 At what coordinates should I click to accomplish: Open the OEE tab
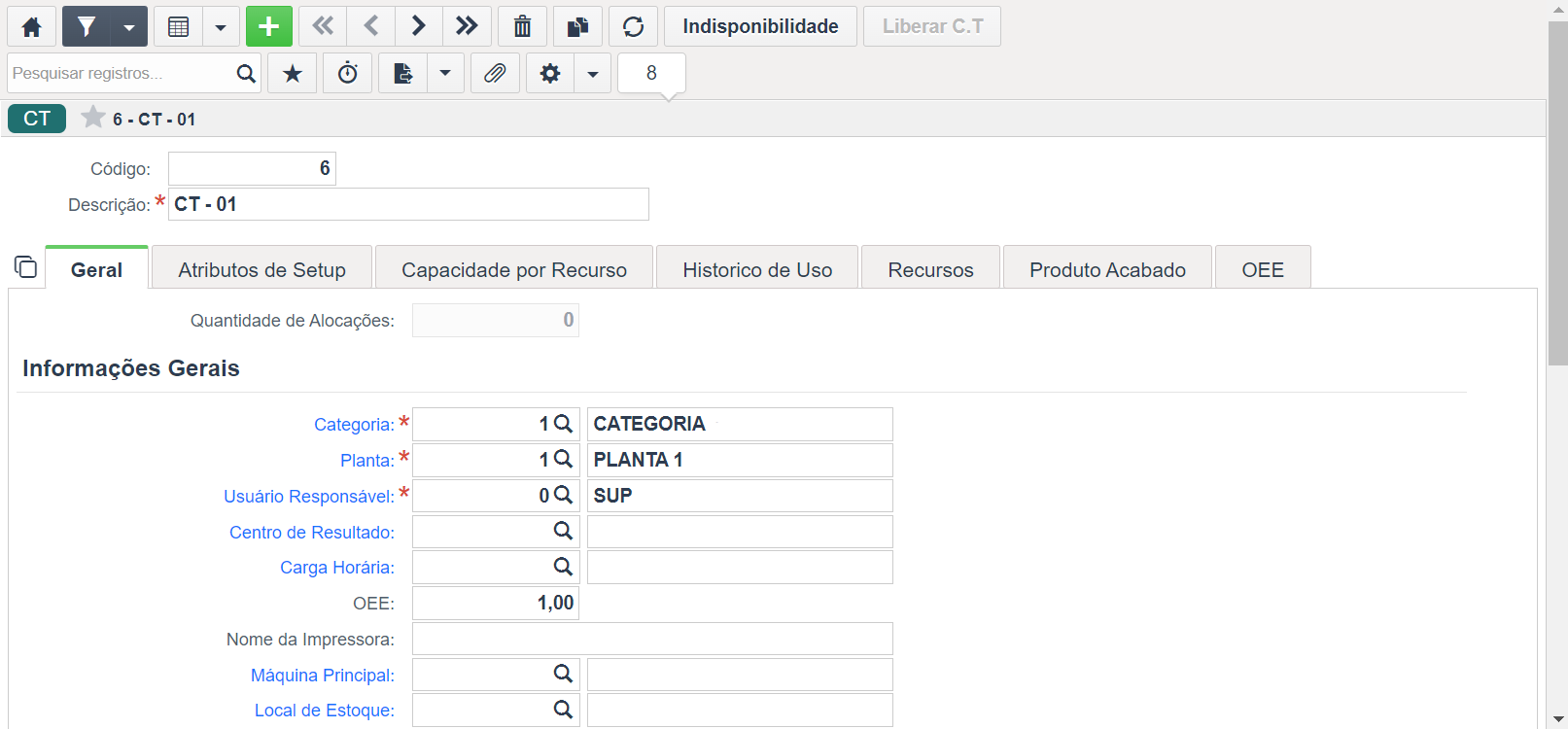tap(1263, 269)
